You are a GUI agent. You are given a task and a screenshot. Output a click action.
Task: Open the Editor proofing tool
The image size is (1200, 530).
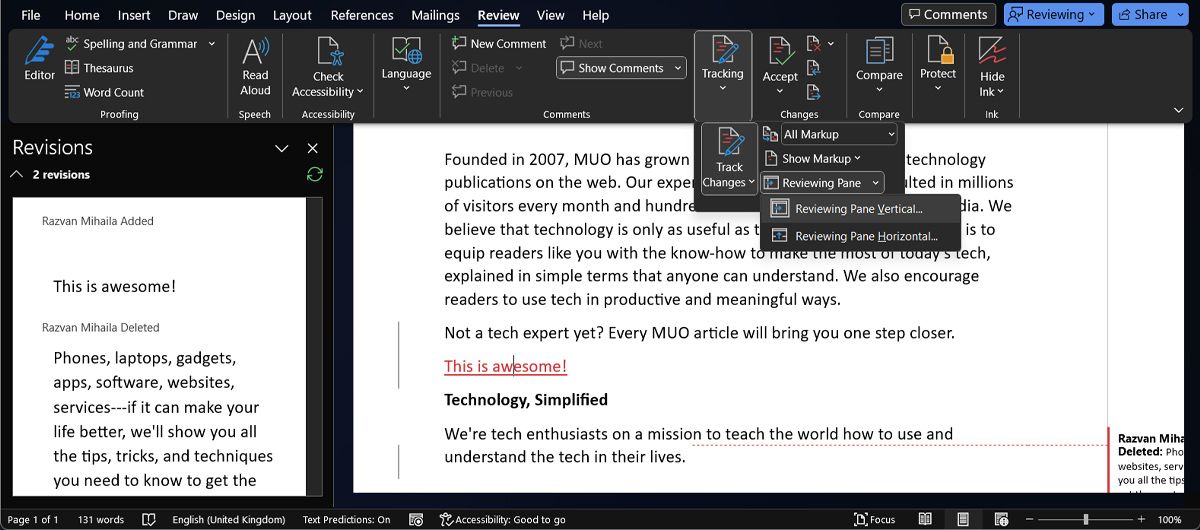(x=40, y=58)
